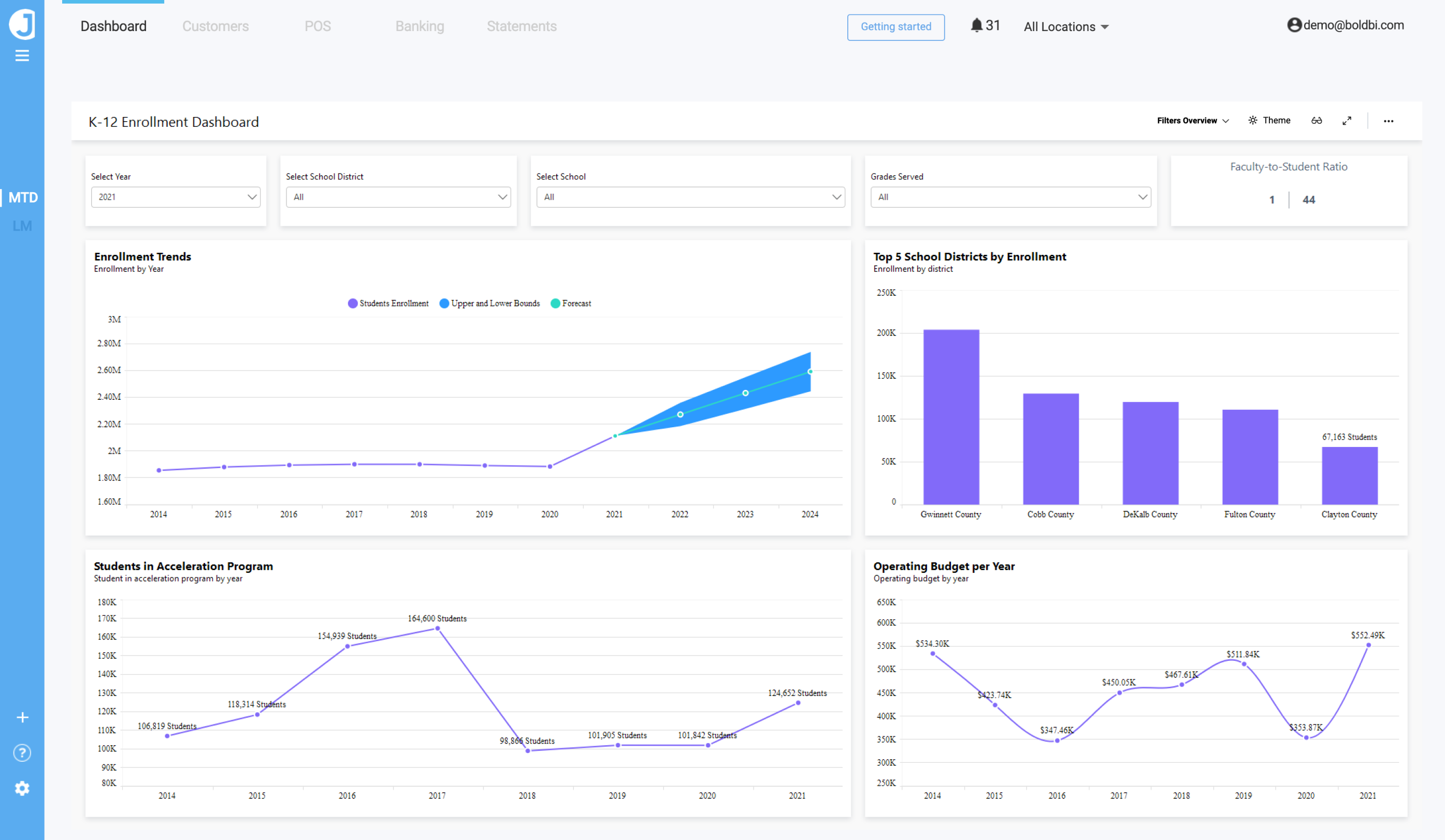The image size is (1445, 840).
Task: Open Help via the question mark icon
Action: tap(22, 753)
